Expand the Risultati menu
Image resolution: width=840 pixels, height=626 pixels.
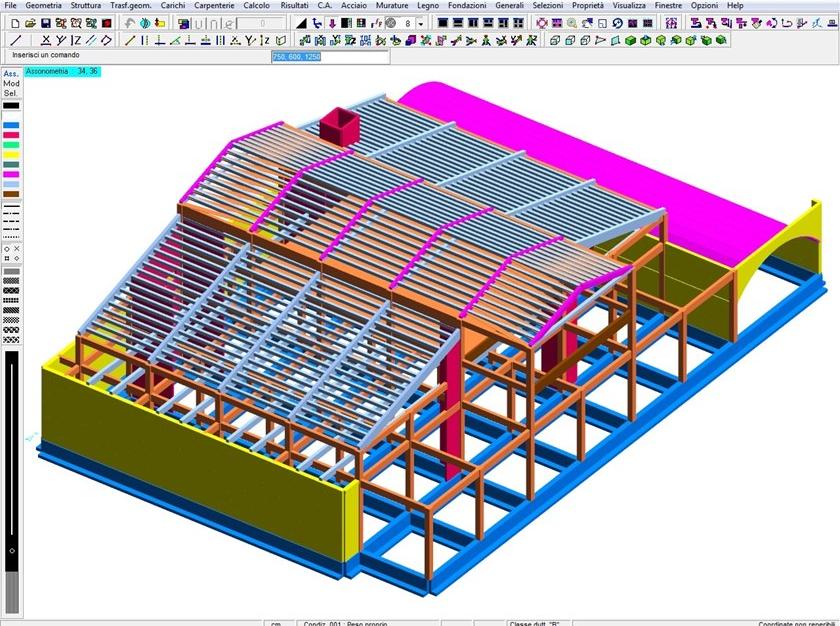coord(294,6)
